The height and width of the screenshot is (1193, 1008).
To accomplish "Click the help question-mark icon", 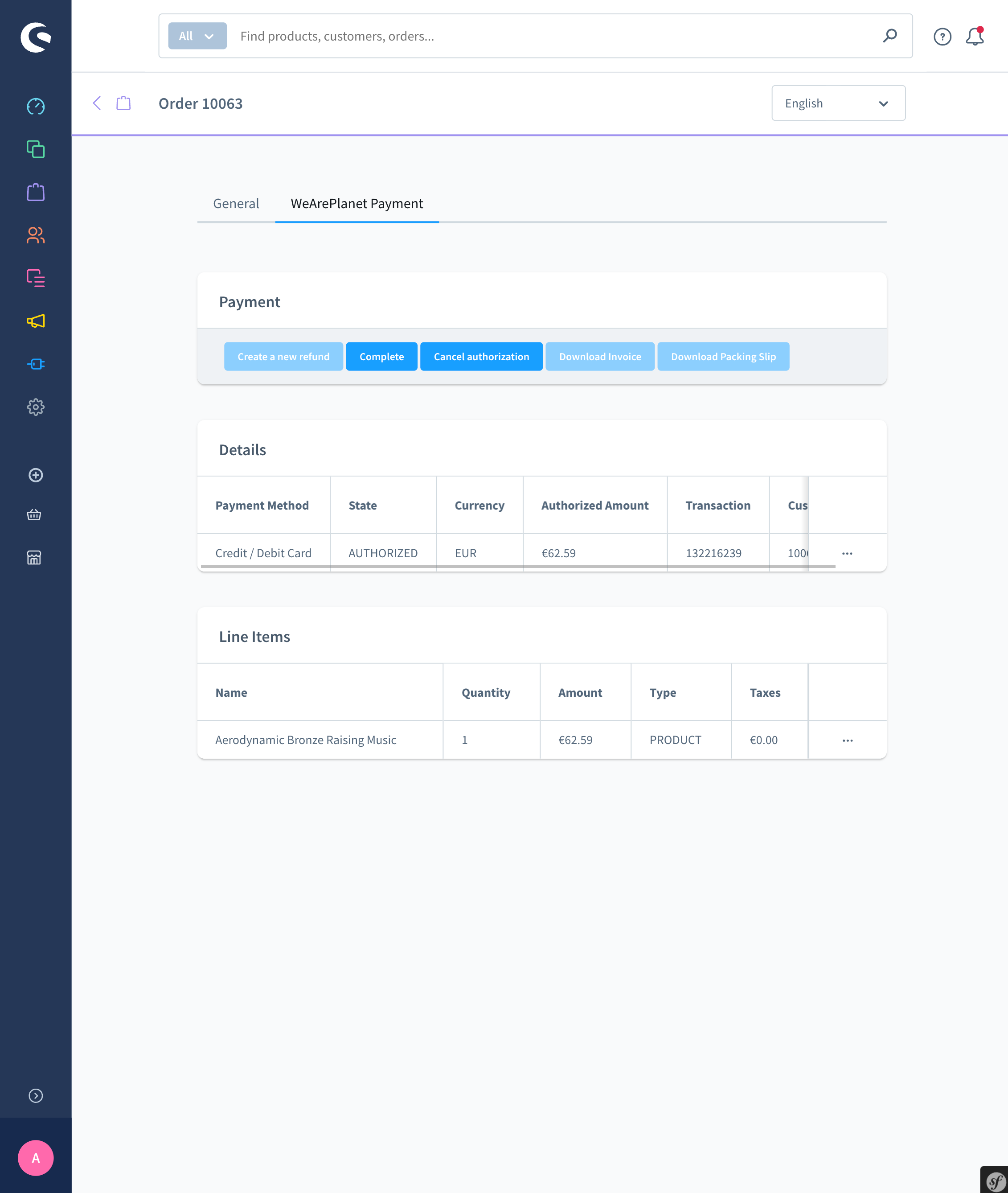I will (942, 35).
